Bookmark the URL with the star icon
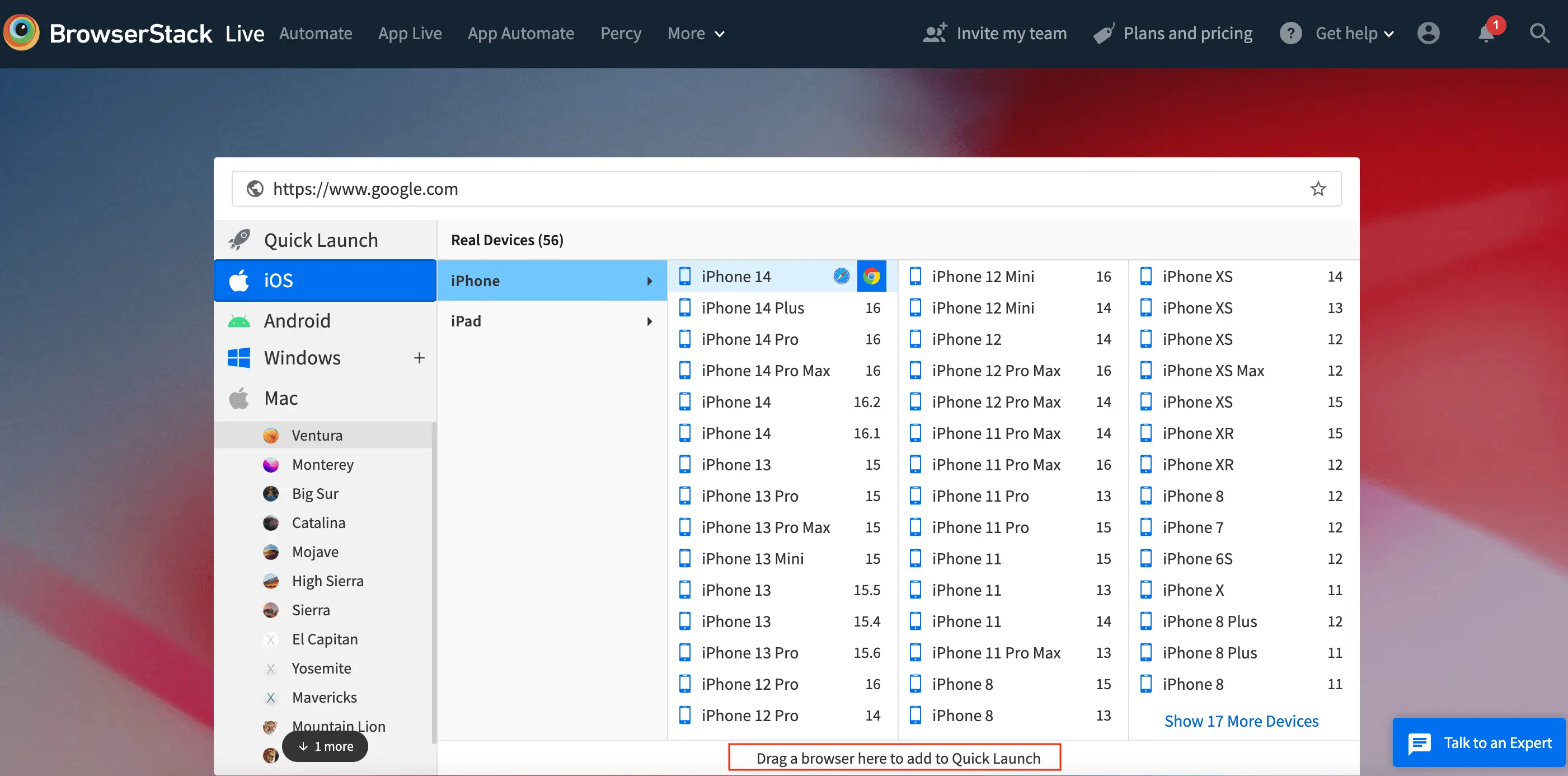1568x776 pixels. (1318, 189)
